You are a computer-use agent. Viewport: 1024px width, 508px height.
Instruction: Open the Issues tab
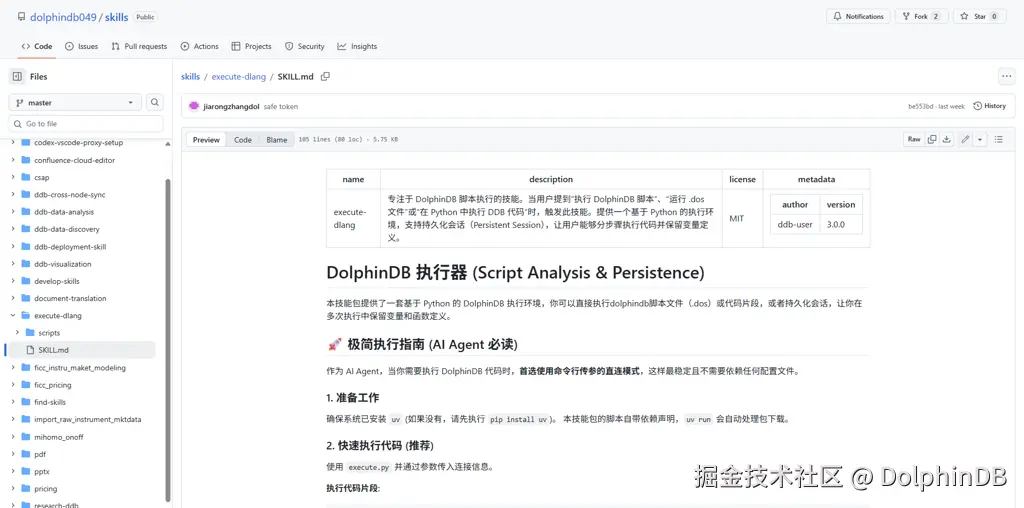point(82,46)
